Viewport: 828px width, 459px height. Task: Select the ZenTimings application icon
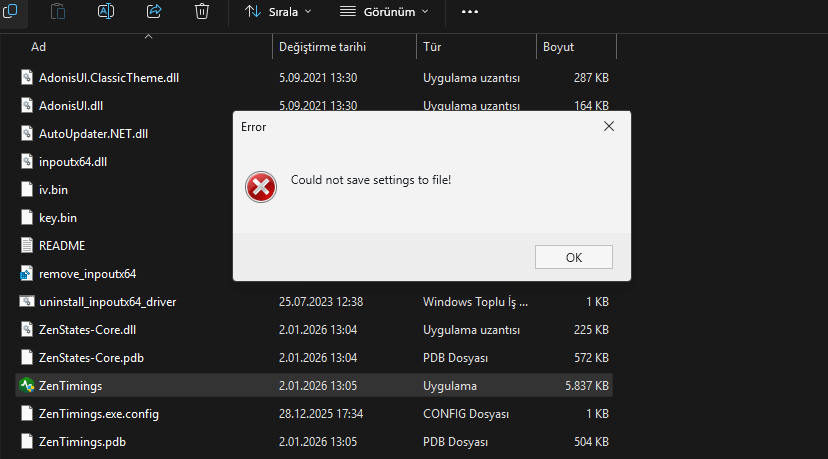coord(26,386)
